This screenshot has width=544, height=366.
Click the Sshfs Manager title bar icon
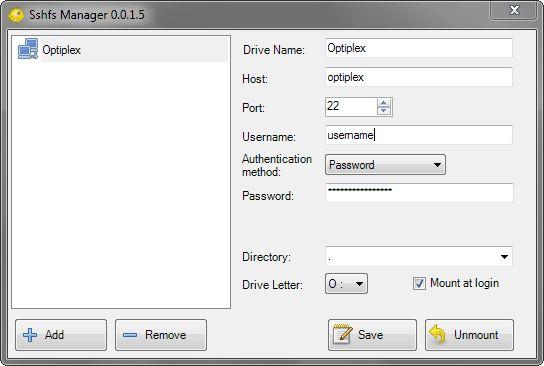(16, 15)
